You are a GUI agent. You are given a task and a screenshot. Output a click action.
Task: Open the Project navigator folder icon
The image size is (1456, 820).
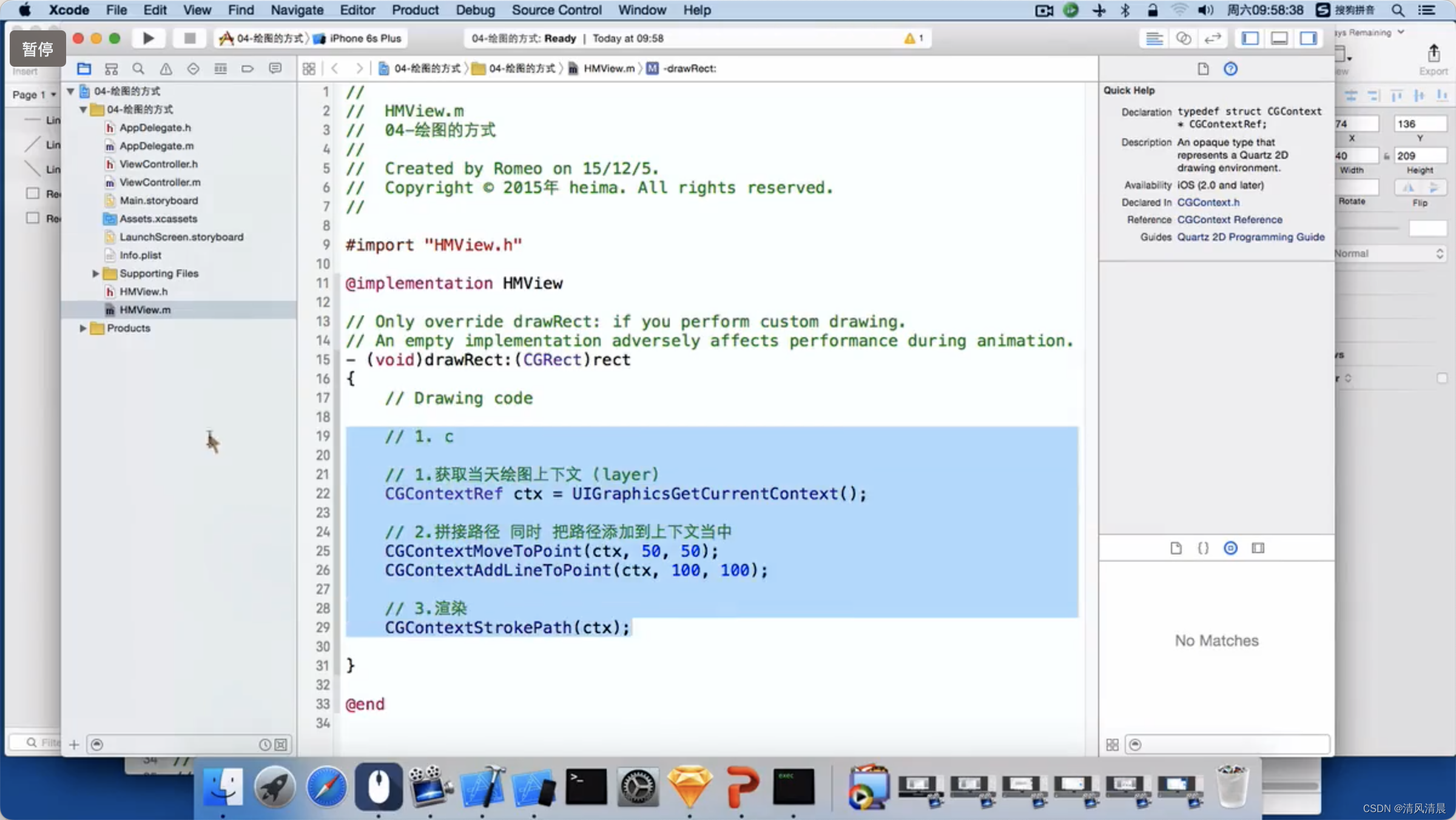pyautogui.click(x=84, y=69)
